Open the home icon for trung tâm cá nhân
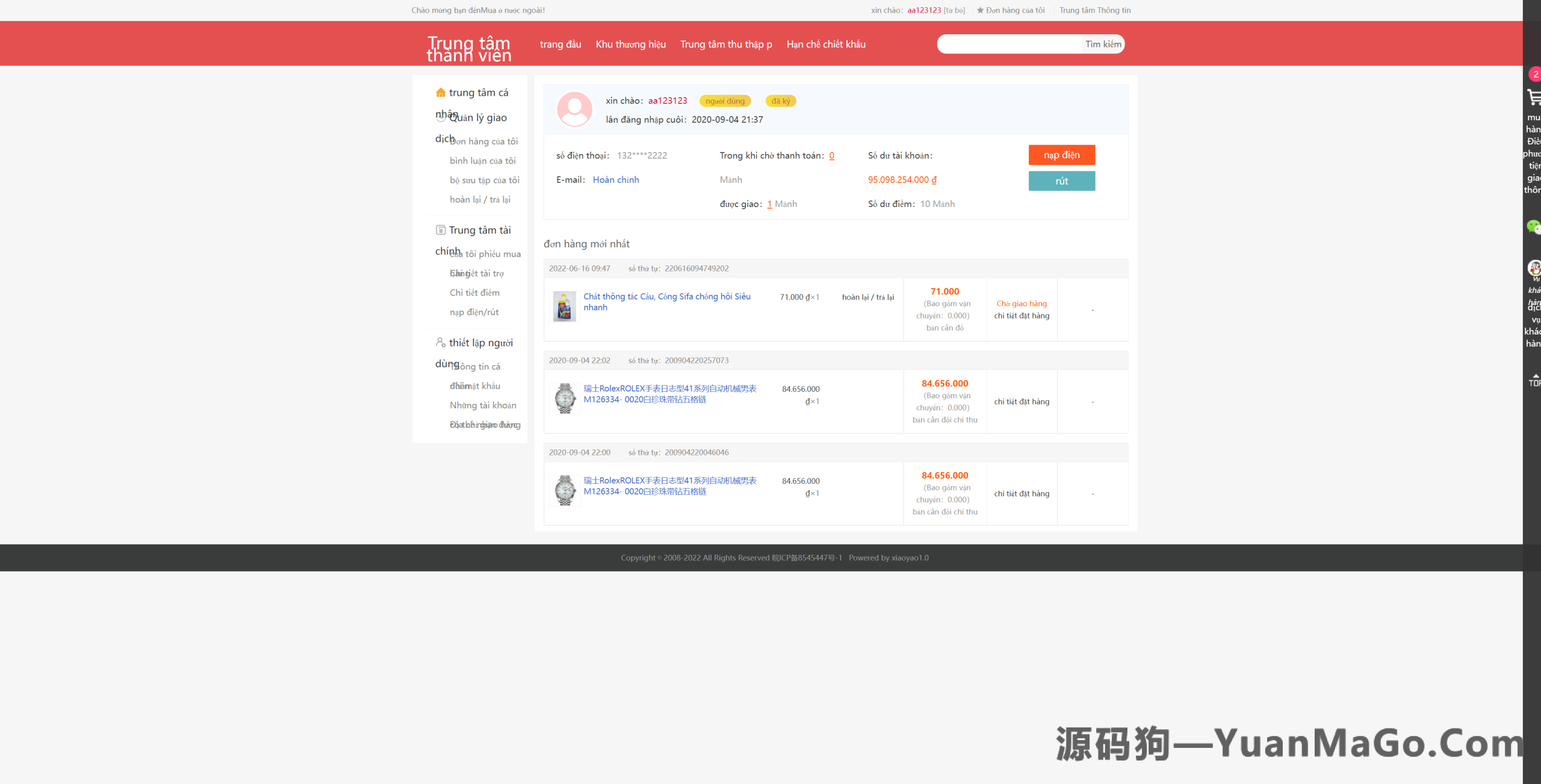 441,92
